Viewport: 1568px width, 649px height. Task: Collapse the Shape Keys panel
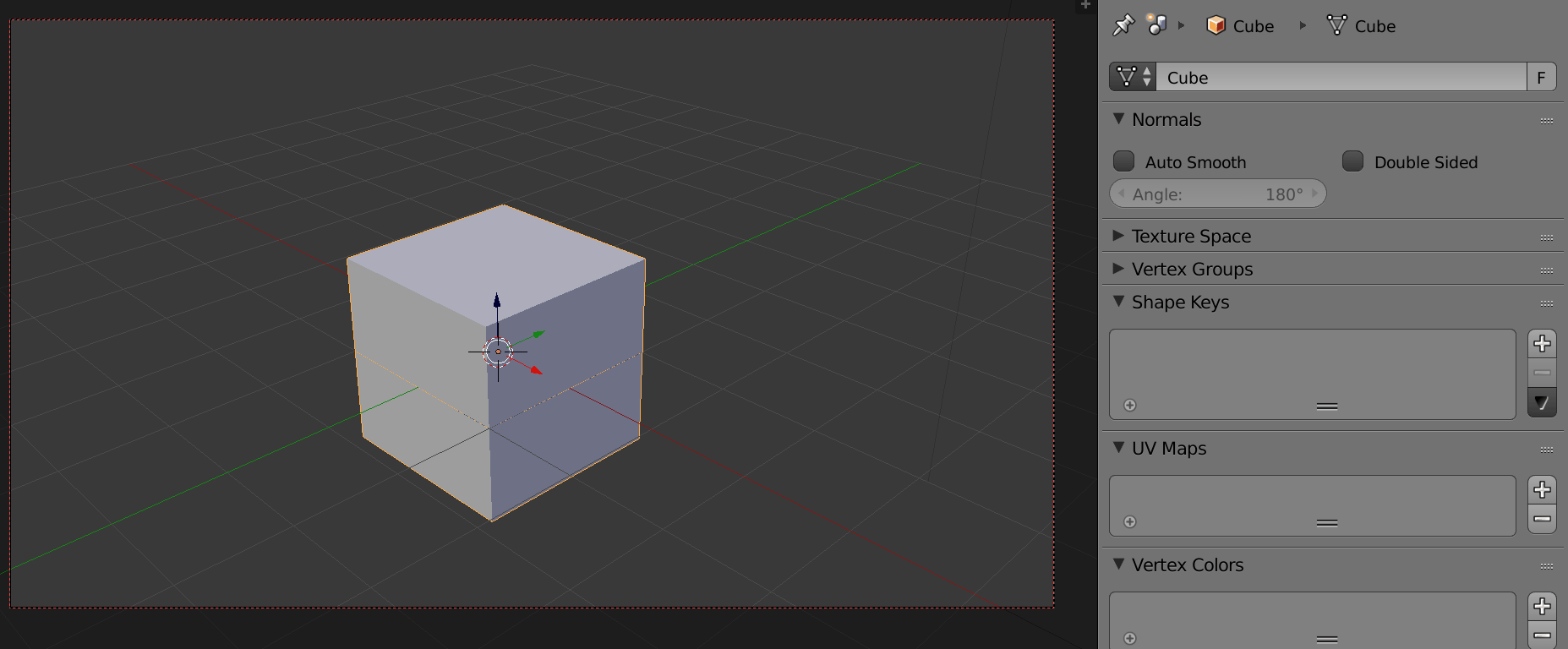click(1119, 301)
